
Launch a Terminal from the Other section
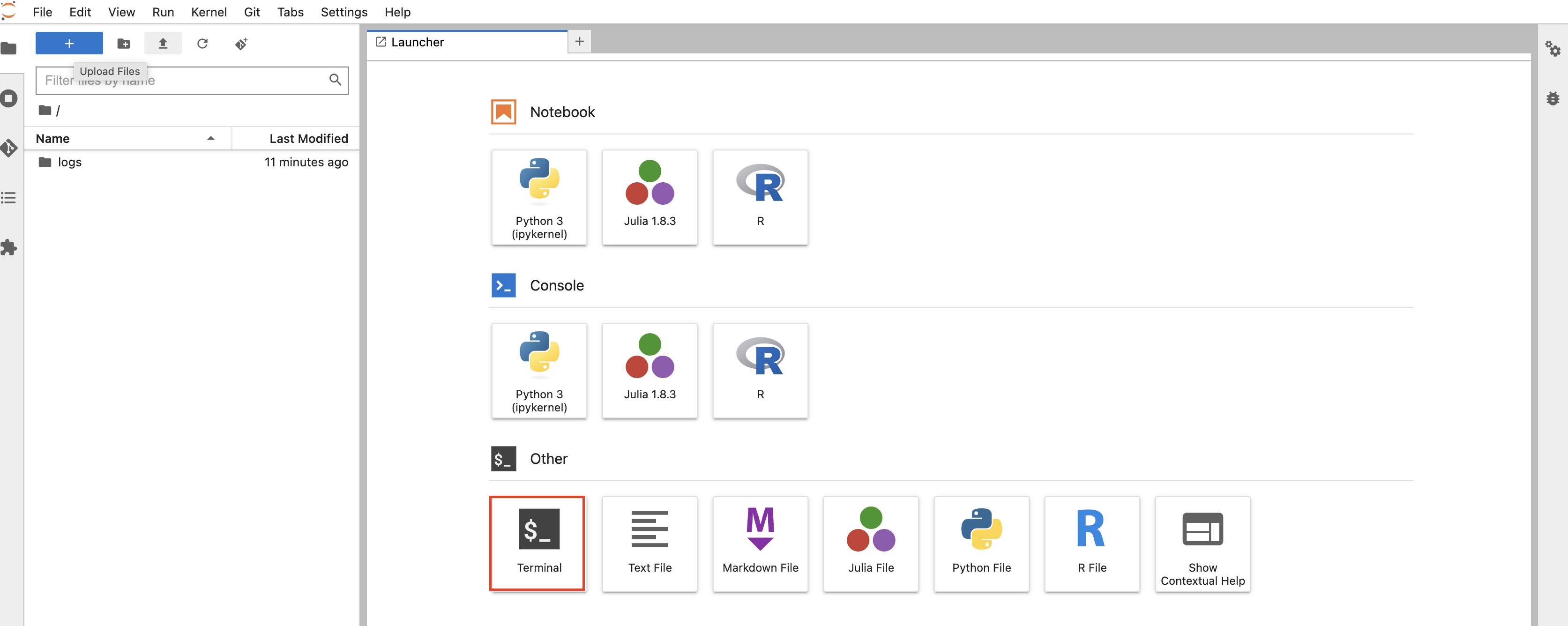tap(538, 543)
